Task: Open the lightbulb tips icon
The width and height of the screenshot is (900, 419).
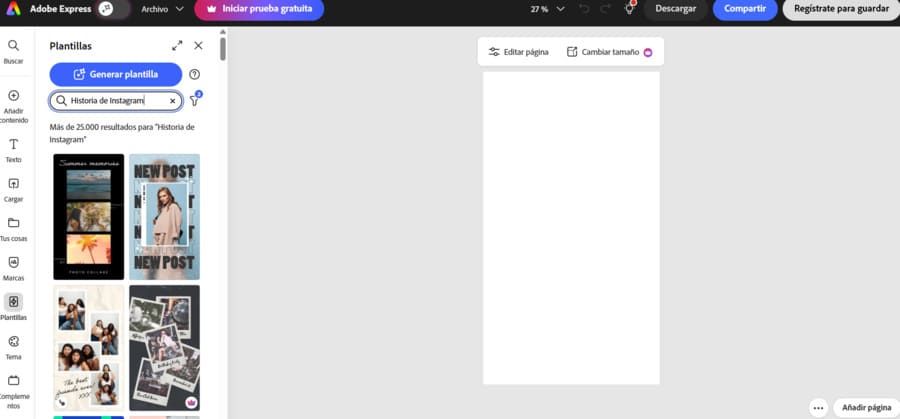Action: coord(630,9)
